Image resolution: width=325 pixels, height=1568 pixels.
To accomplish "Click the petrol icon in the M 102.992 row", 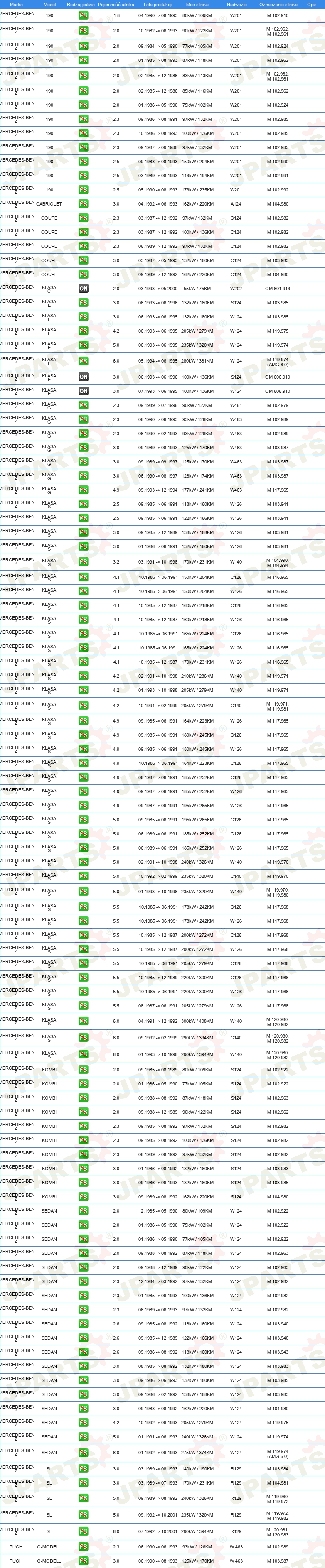I will (84, 189).
